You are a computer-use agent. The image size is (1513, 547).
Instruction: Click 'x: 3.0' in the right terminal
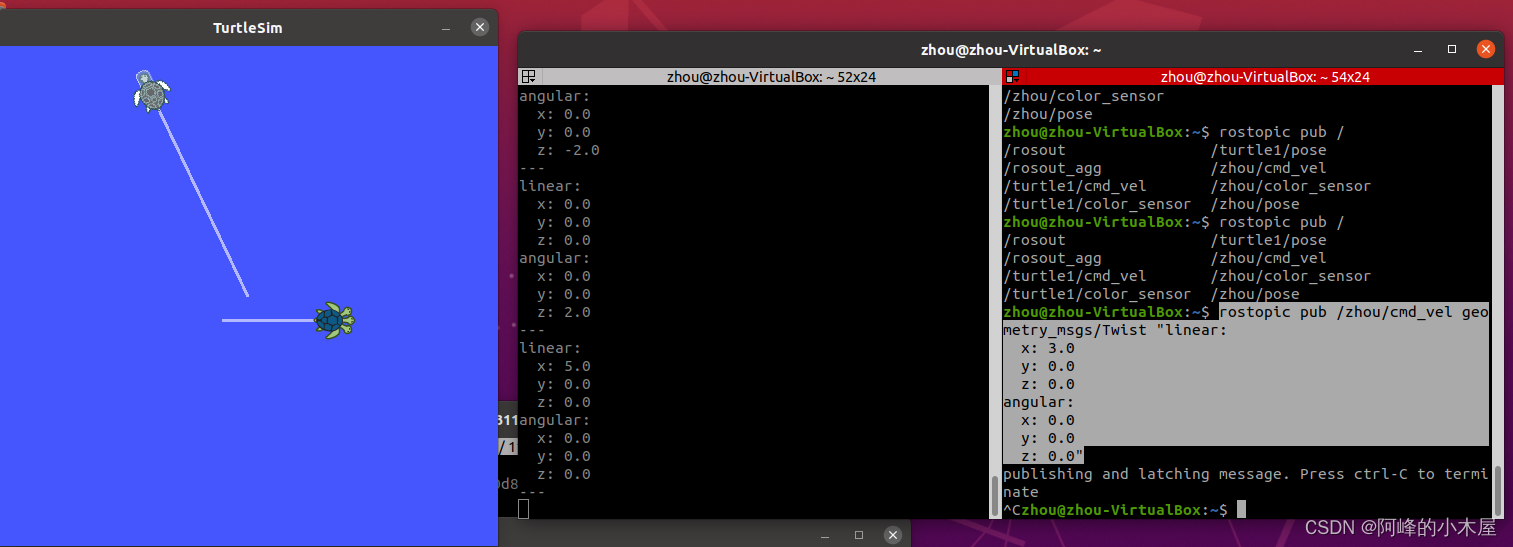coord(1048,348)
